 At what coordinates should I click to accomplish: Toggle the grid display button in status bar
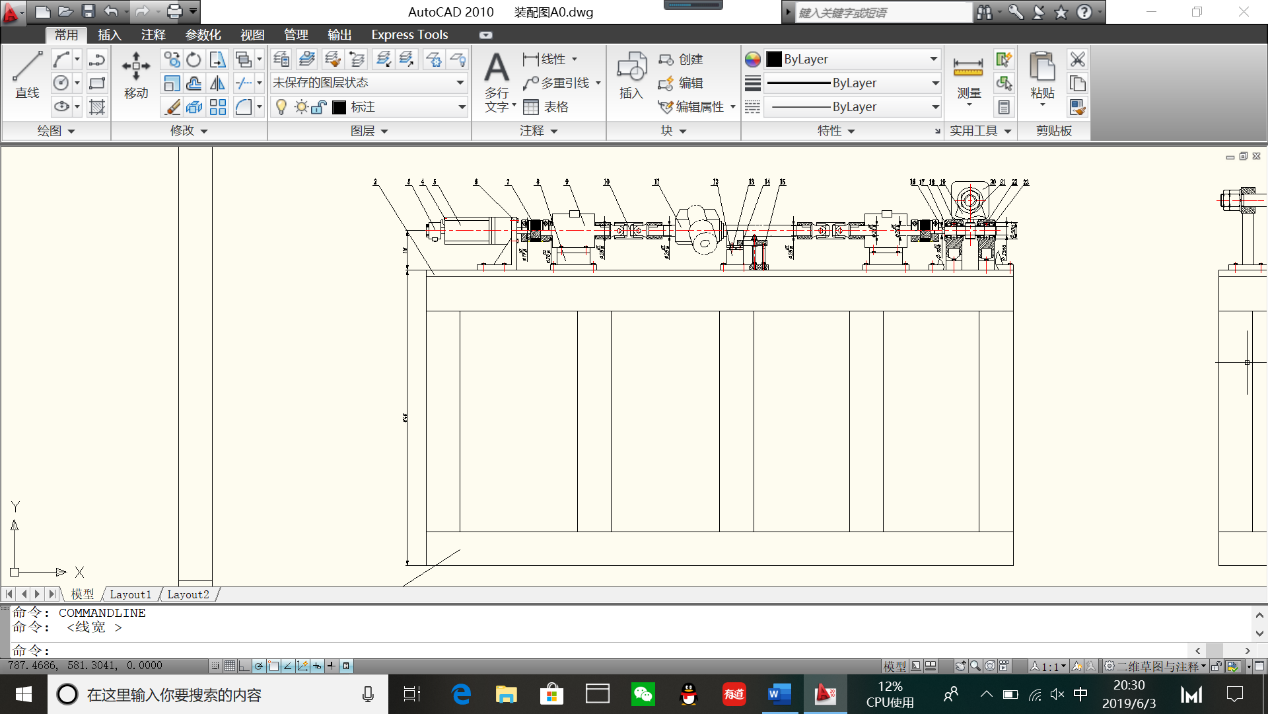(x=230, y=666)
